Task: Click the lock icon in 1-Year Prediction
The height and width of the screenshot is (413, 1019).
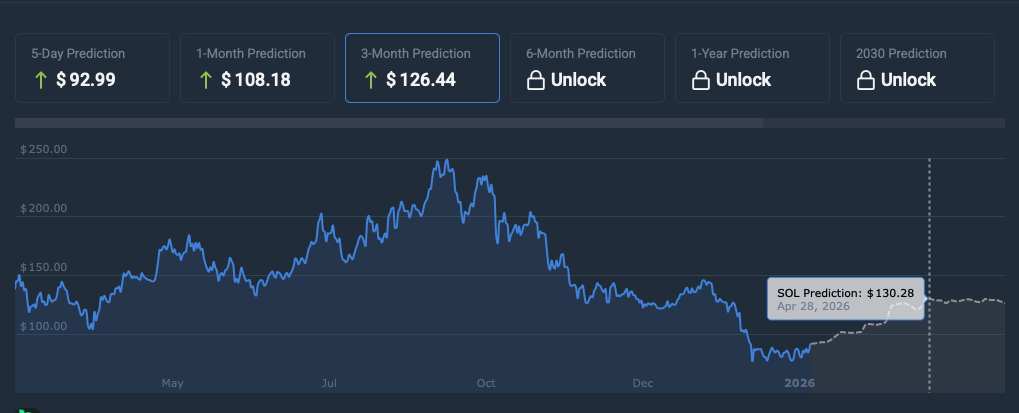Action: point(700,80)
